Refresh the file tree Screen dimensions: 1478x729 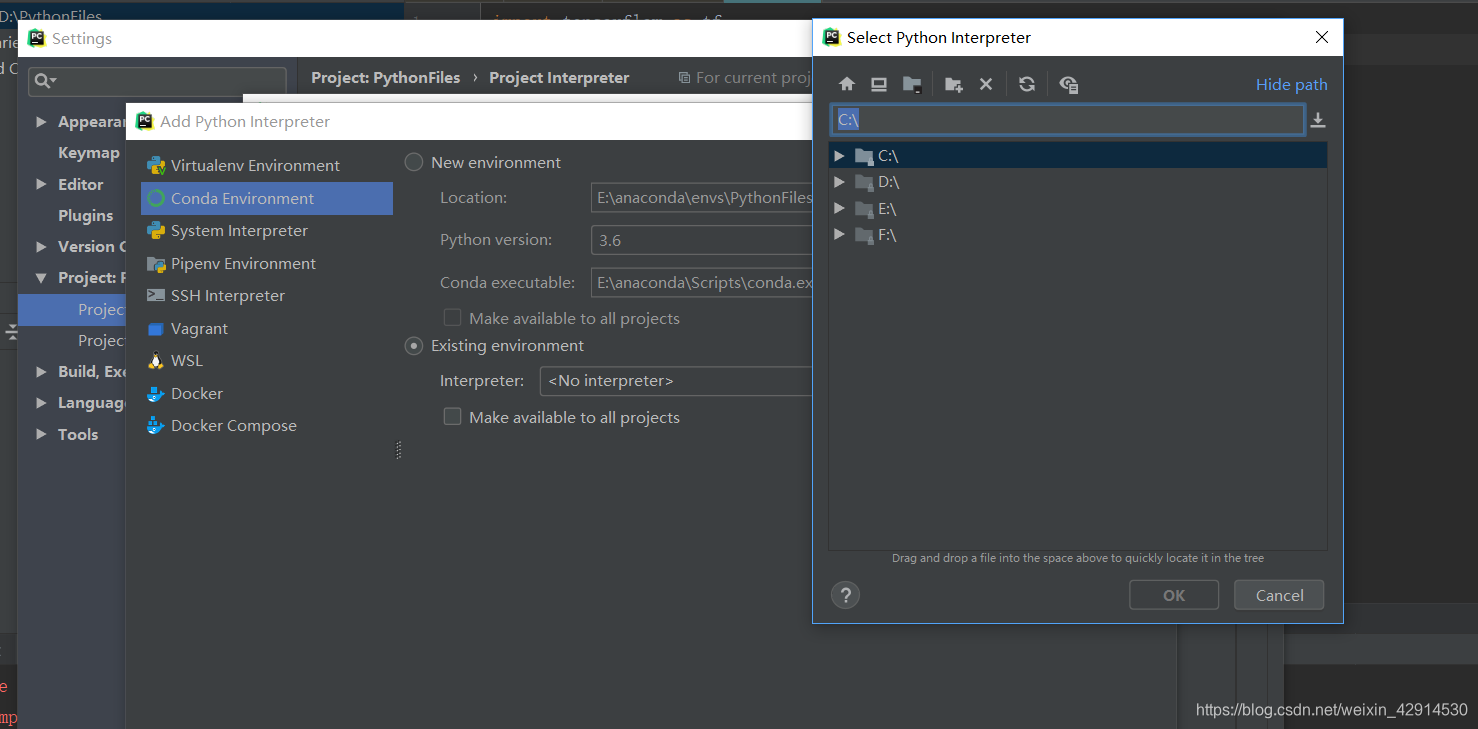tap(1027, 85)
